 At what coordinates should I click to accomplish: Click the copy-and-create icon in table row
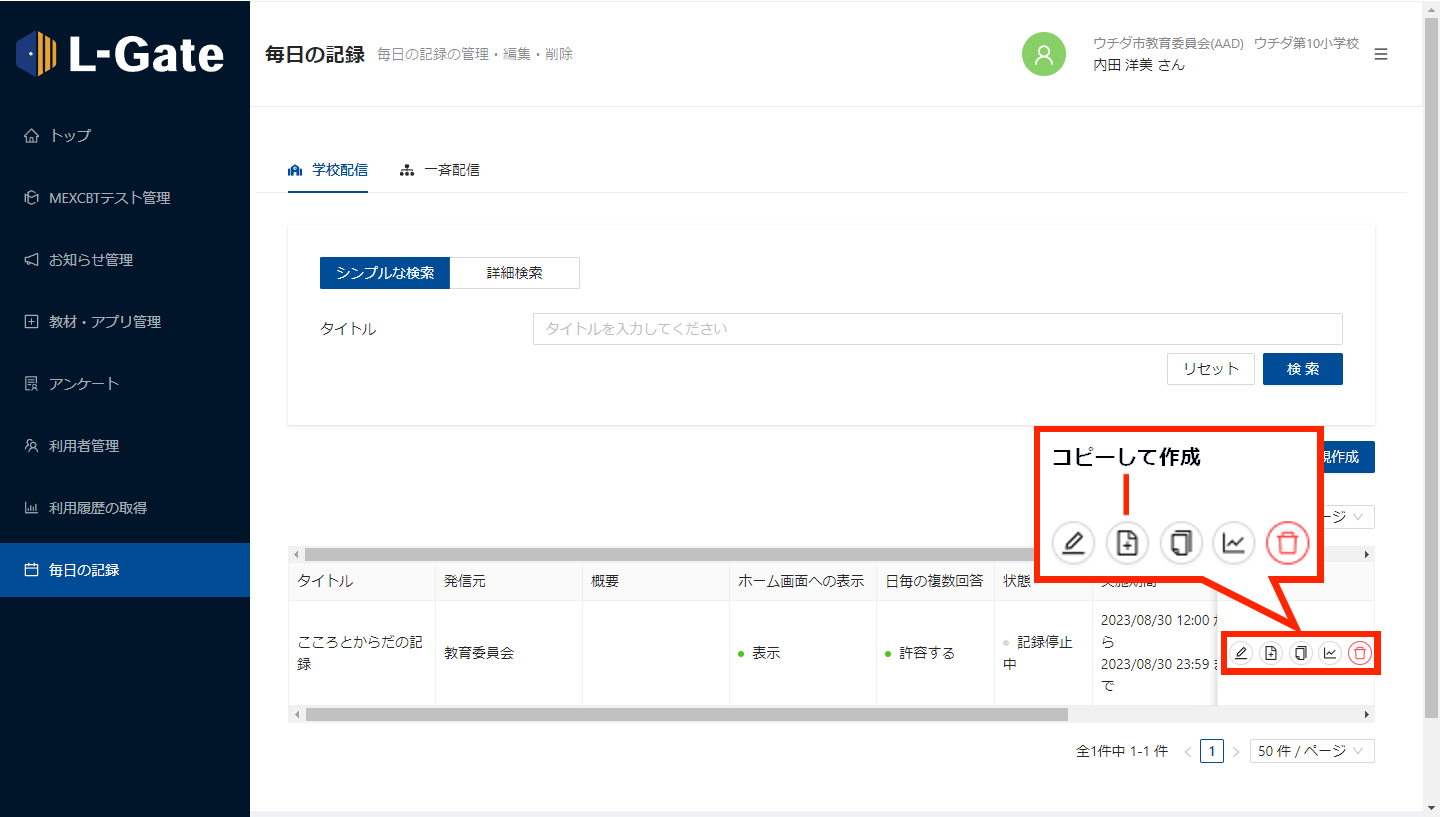[1270, 654]
